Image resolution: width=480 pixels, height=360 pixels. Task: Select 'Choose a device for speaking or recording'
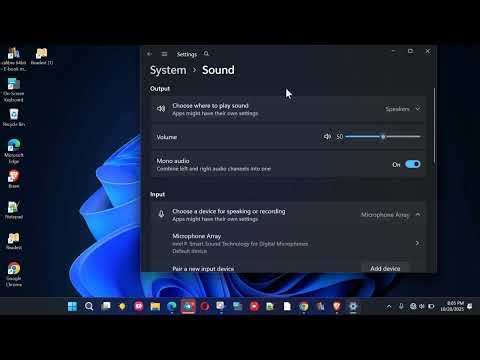tap(289, 215)
